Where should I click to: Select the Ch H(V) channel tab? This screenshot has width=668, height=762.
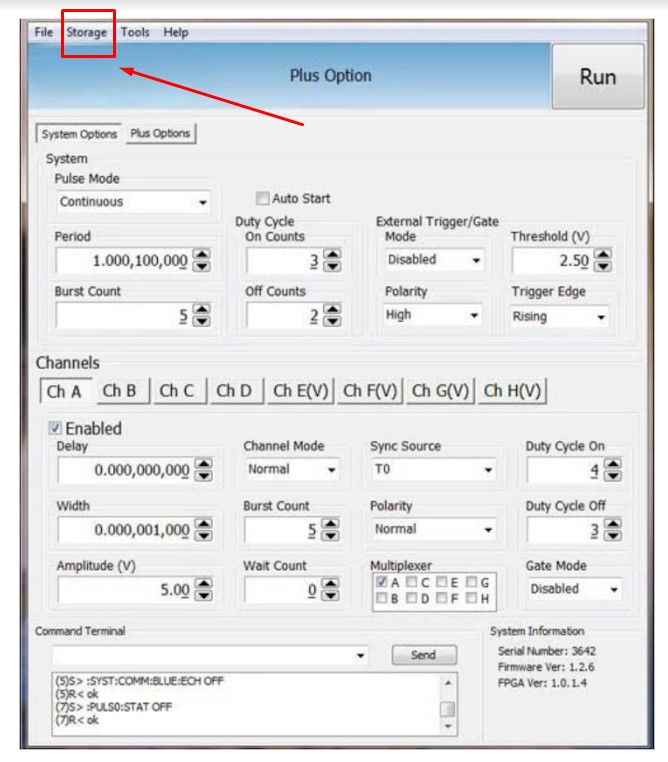513,391
